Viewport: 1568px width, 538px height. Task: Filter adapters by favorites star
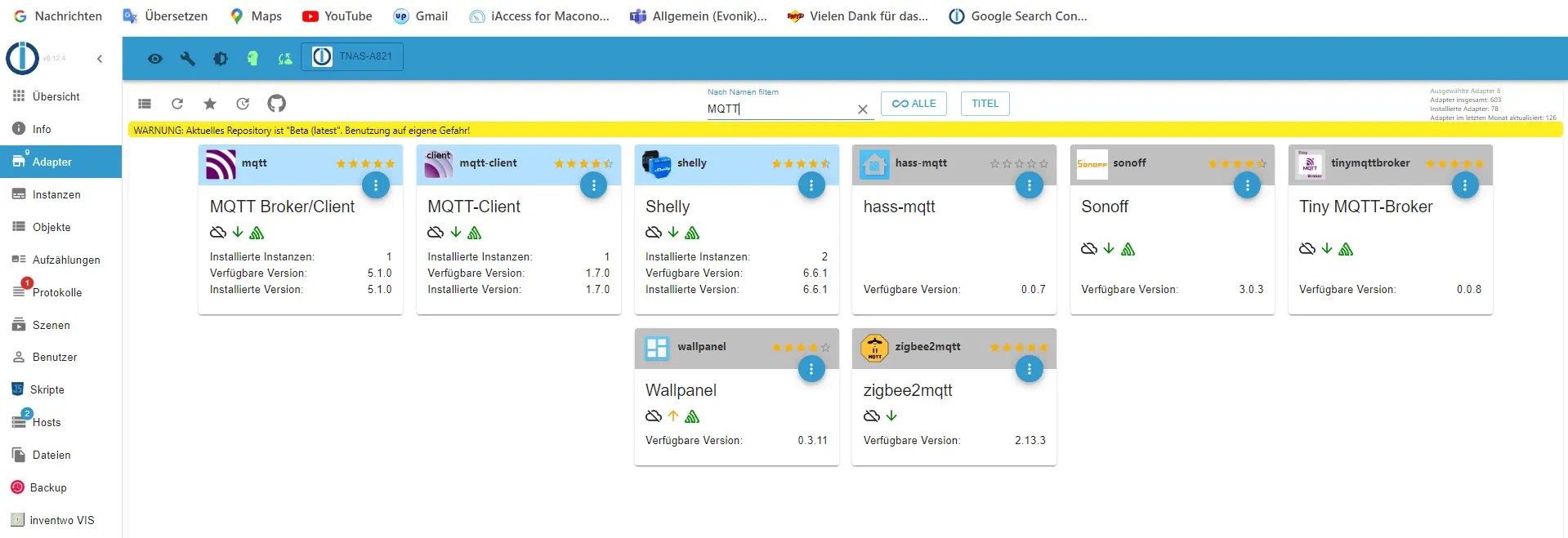pyautogui.click(x=210, y=104)
